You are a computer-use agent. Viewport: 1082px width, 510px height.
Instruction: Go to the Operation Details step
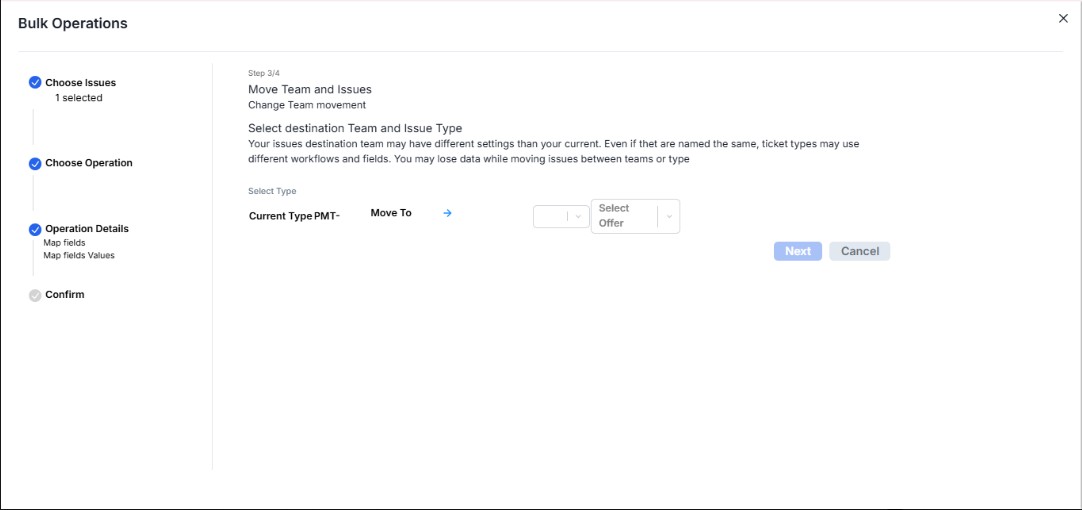87,229
